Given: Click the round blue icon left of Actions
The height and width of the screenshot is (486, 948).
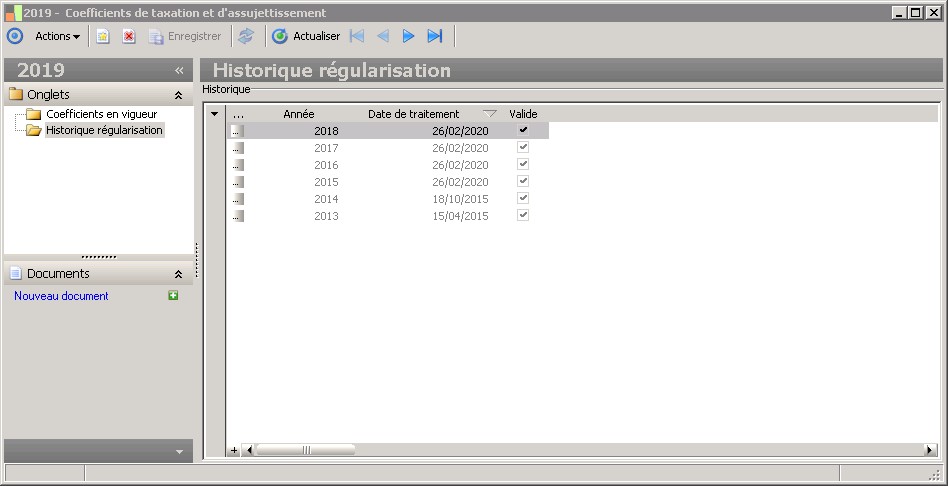Looking at the screenshot, I should coord(15,36).
